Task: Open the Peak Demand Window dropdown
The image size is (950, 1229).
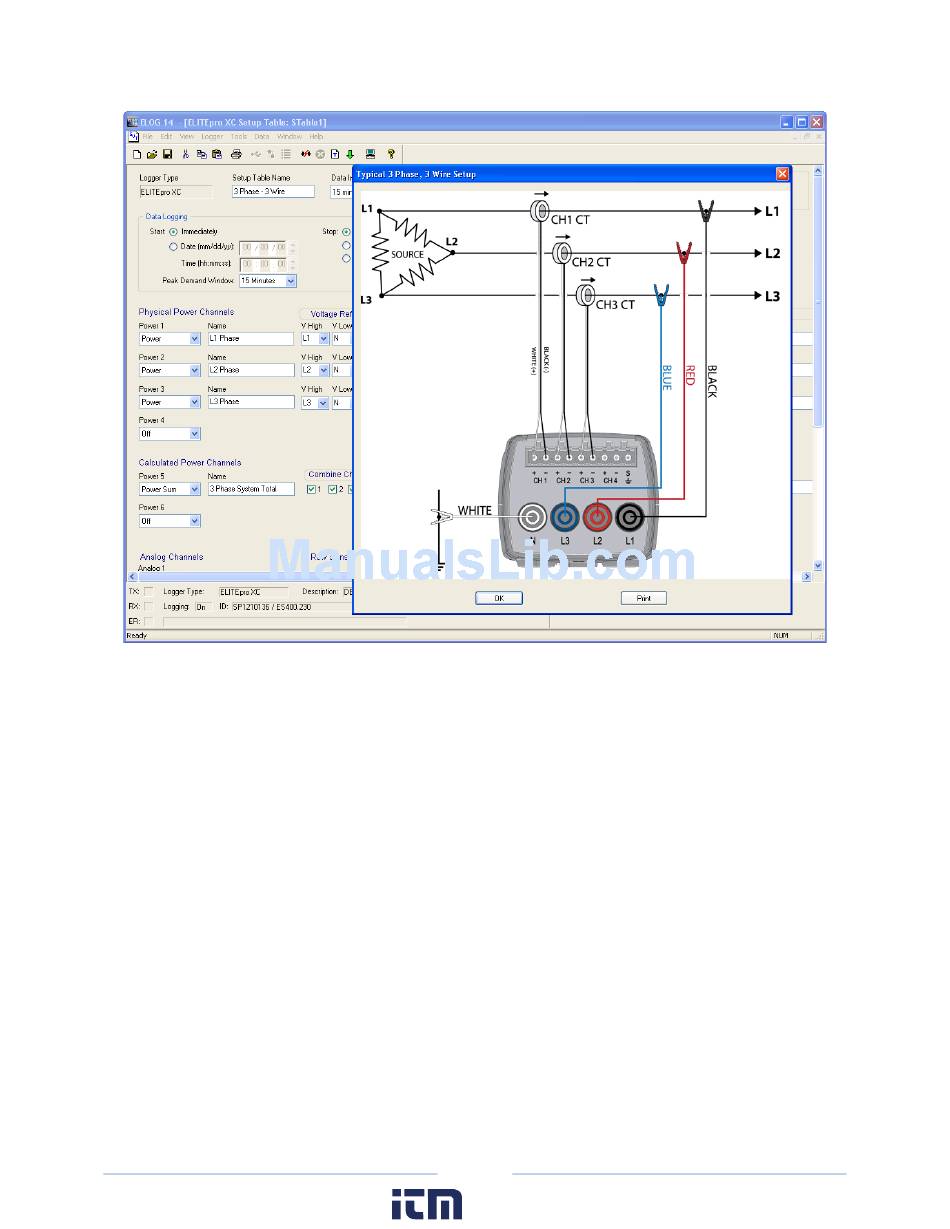Action: 291,282
